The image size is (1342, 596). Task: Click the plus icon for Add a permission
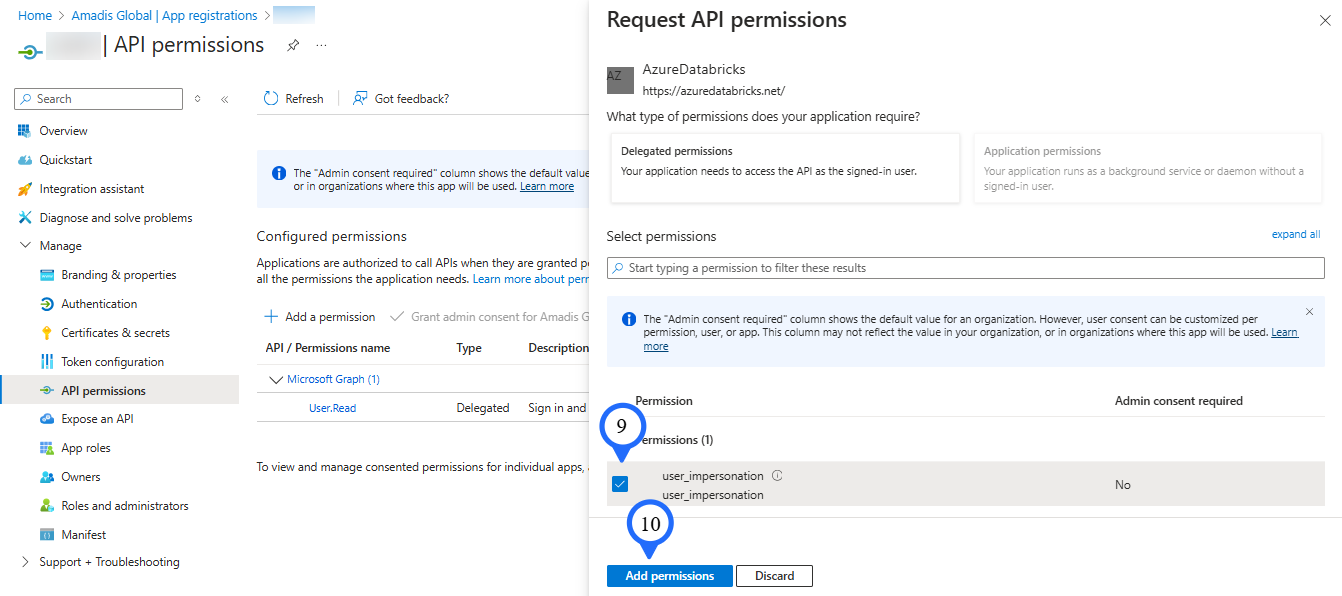271,317
